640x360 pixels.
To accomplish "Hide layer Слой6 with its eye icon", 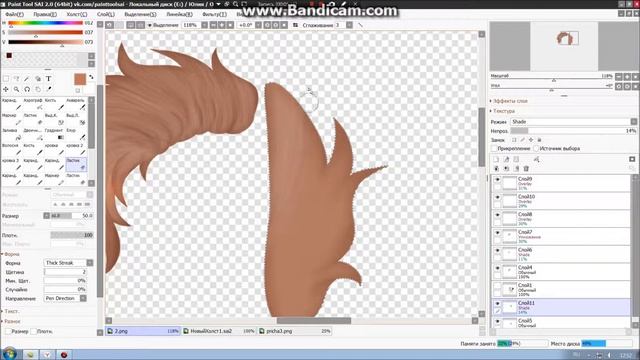I will (497, 250).
